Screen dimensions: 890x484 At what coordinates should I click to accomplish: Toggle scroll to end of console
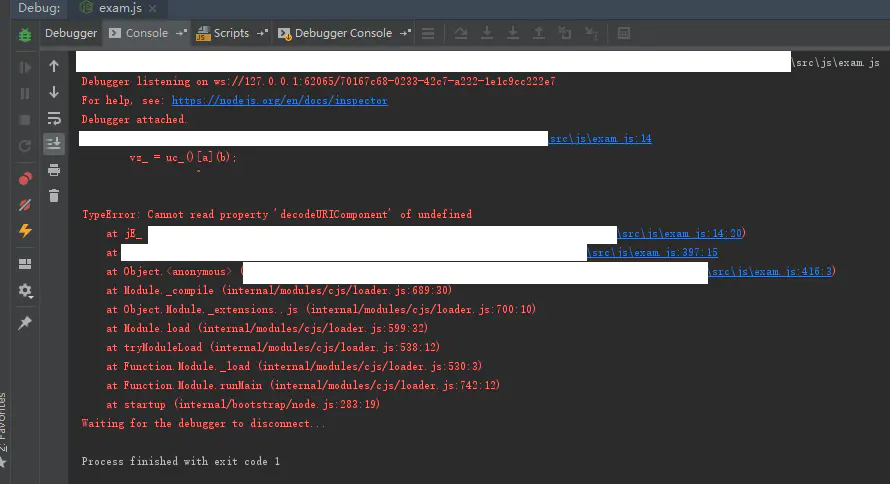click(54, 144)
